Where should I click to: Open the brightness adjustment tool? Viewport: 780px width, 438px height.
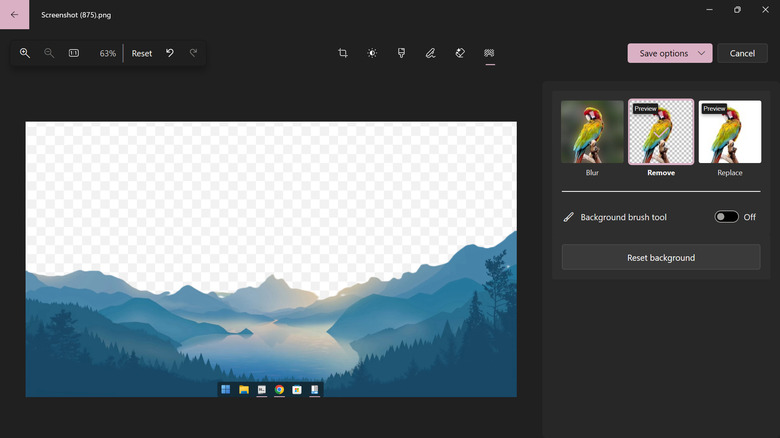click(x=372, y=53)
